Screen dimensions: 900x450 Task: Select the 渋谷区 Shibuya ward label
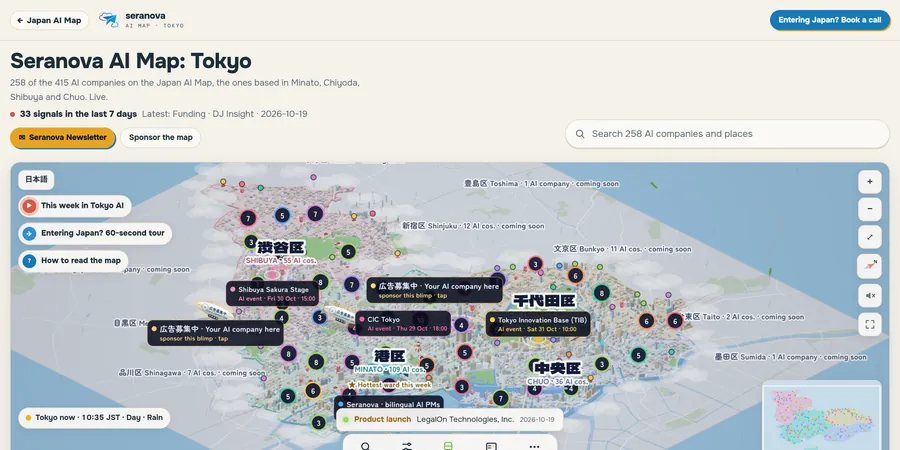point(281,253)
